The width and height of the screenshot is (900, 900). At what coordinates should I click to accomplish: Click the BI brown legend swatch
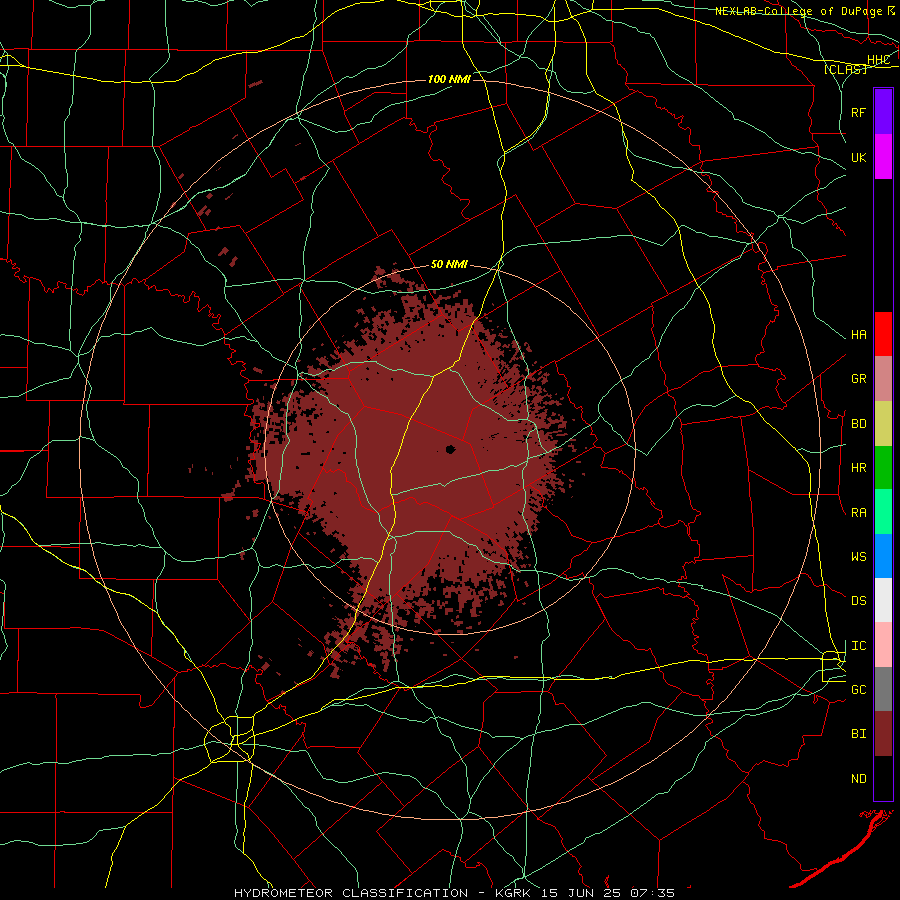[883, 734]
